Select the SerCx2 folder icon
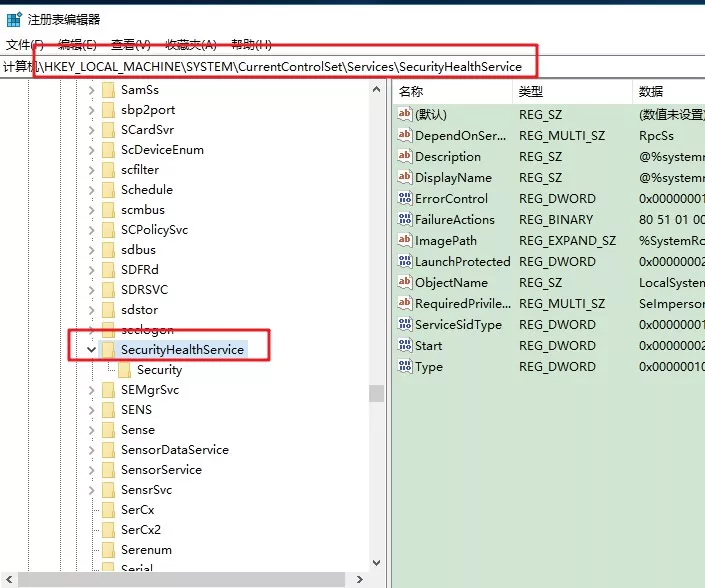Screen dimensions: 705x588 click(x=108, y=530)
